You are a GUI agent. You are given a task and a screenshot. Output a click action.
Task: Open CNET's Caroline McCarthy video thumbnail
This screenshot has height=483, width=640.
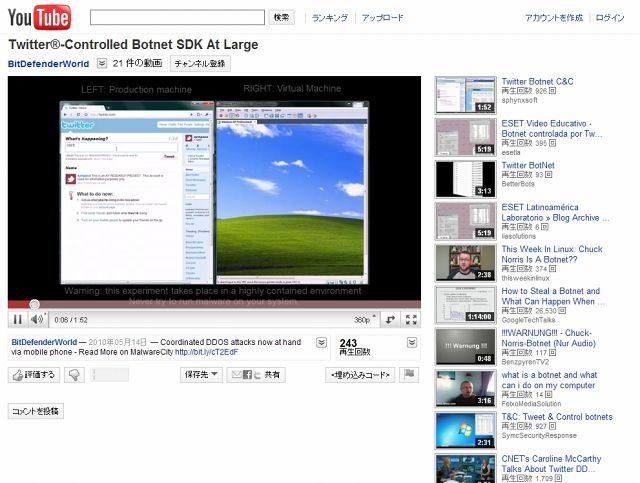pos(466,469)
